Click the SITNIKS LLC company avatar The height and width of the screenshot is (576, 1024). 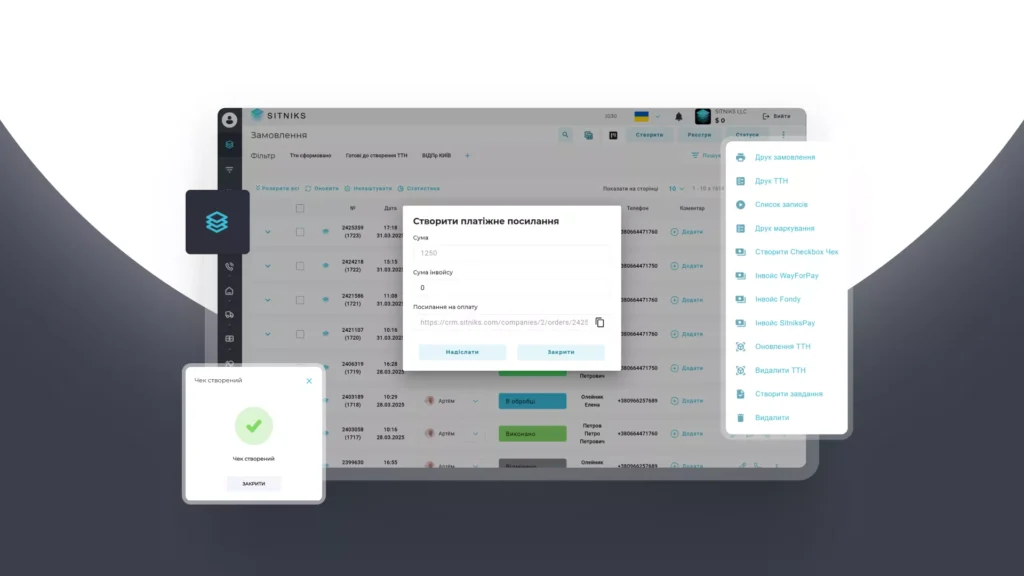(703, 116)
